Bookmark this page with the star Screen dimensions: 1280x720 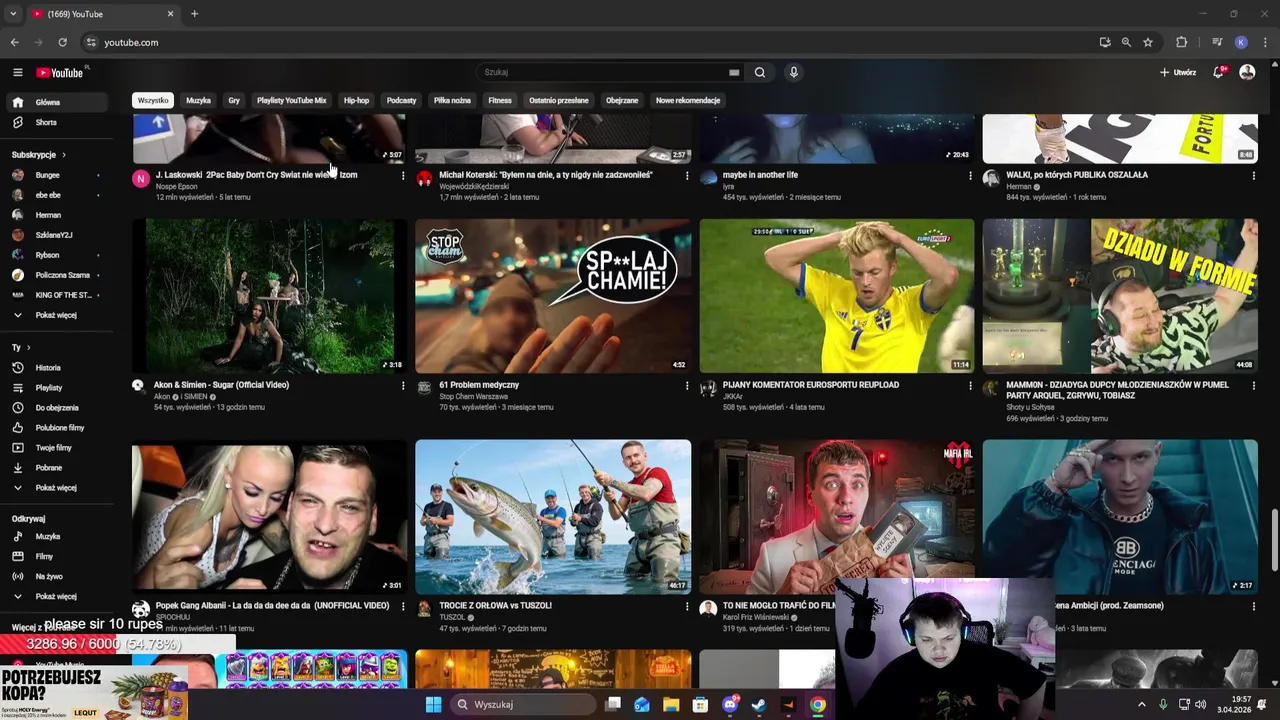click(x=1148, y=42)
